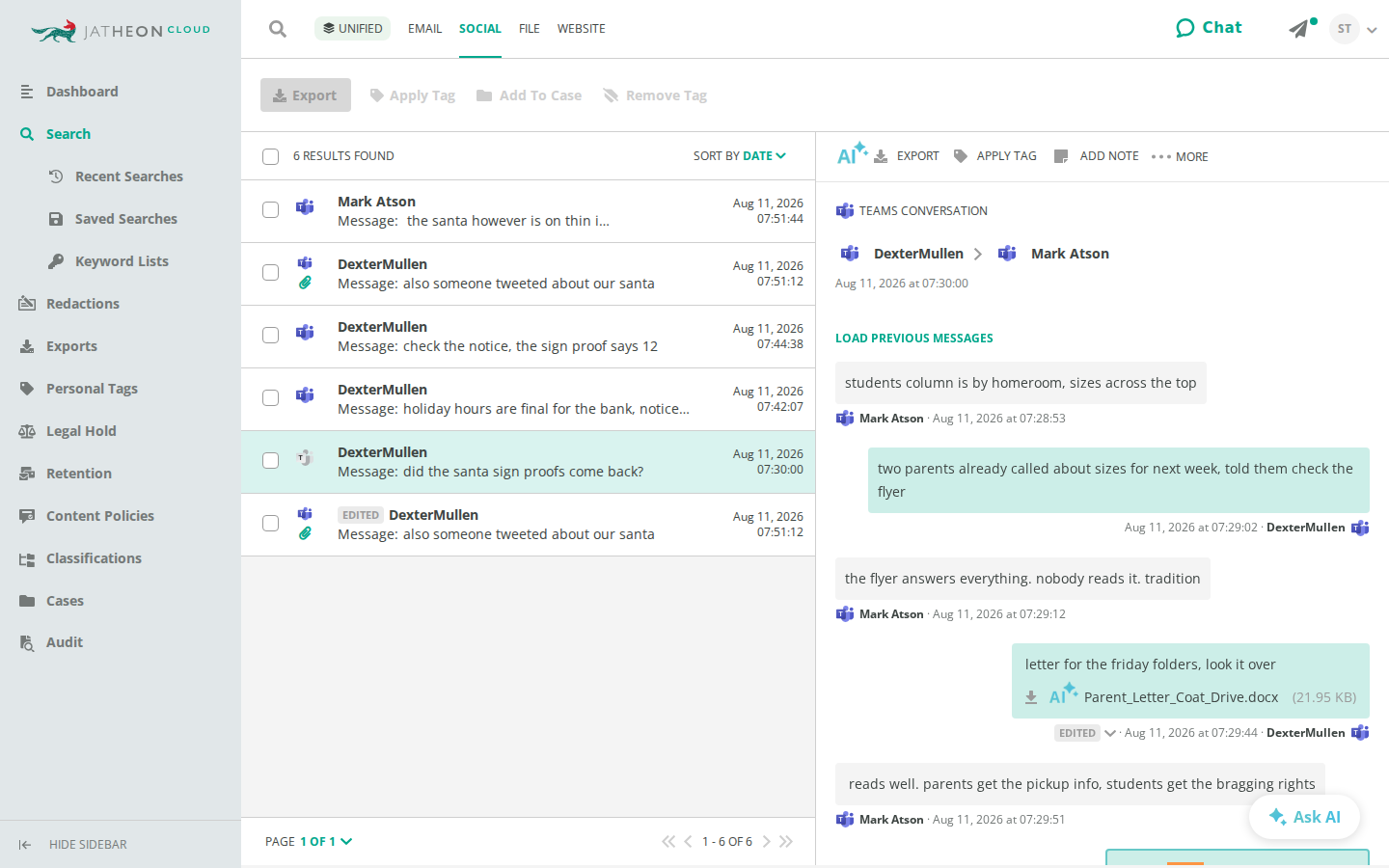Open the page 1 of 1 selector
Image resolution: width=1389 pixels, height=868 pixels.
(x=326, y=842)
